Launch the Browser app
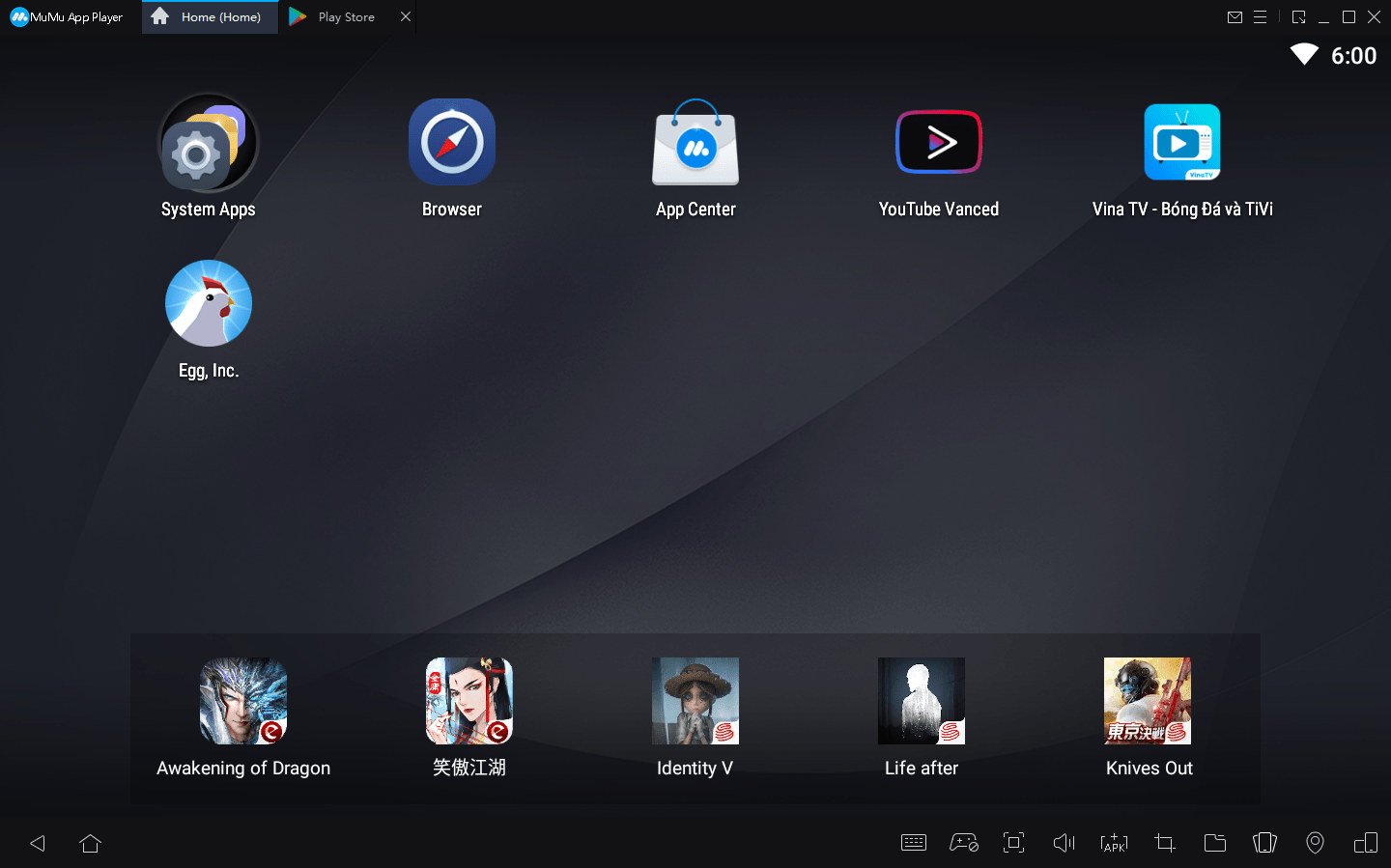 pos(452,142)
